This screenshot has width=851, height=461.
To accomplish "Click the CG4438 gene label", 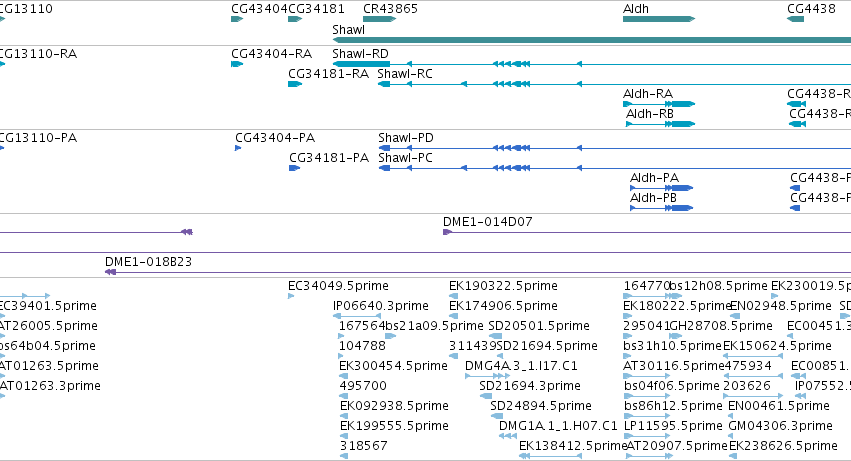I will point(811,9).
